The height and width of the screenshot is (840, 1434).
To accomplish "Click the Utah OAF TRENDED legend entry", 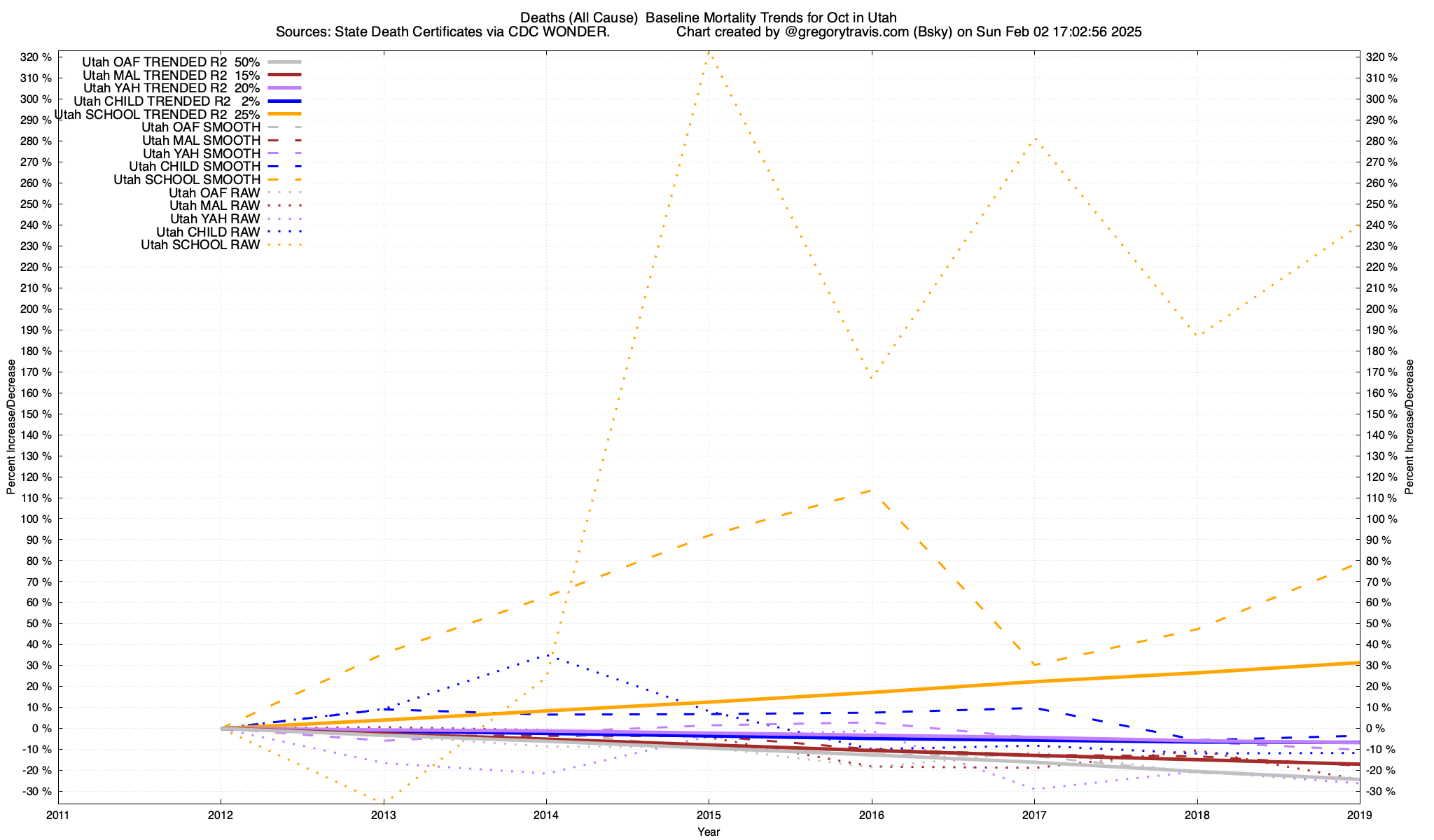I will (171, 62).
